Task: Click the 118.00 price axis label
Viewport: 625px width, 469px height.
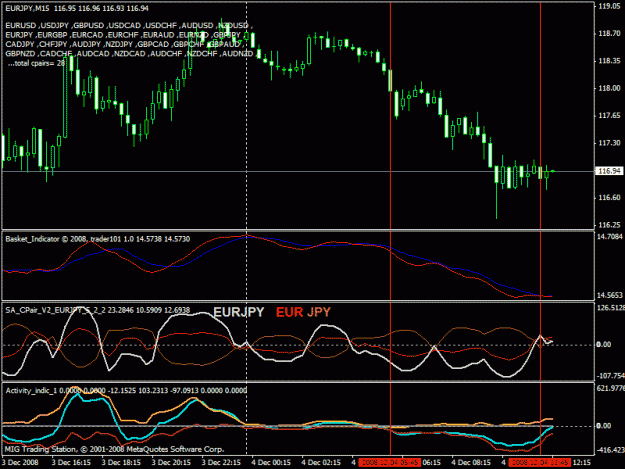Action: click(x=609, y=88)
